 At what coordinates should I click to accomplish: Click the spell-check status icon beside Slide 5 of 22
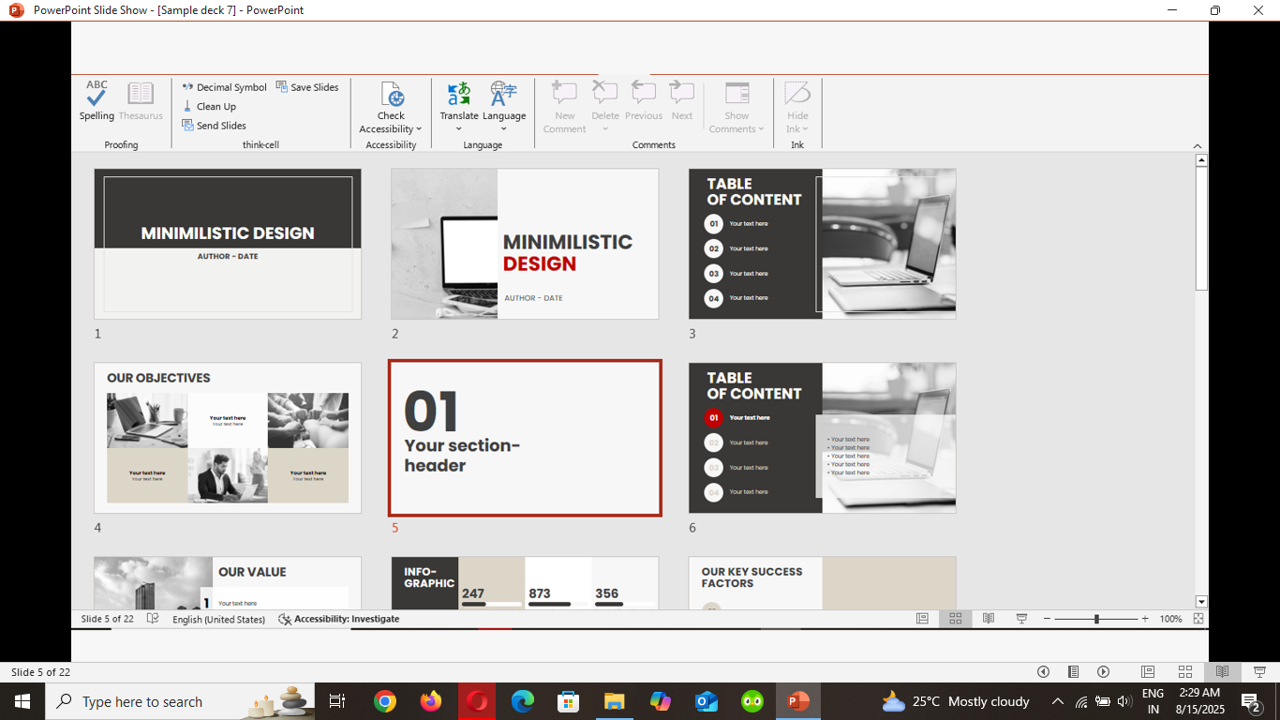pyautogui.click(x=153, y=619)
